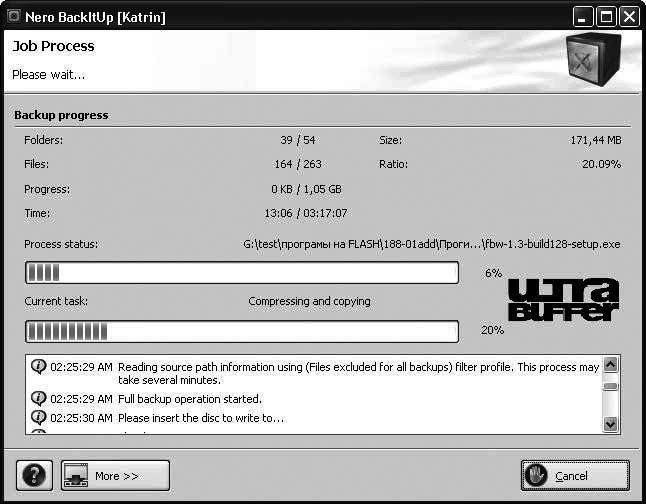Maximize the Nero BackItUp window

(x=606, y=16)
